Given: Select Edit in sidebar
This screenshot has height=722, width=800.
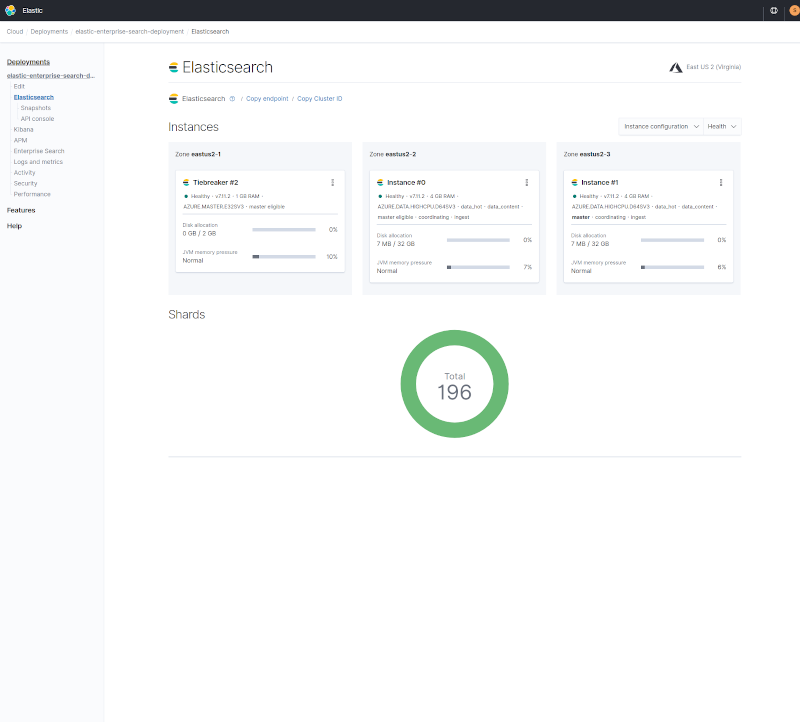Looking at the screenshot, I should [x=19, y=87].
